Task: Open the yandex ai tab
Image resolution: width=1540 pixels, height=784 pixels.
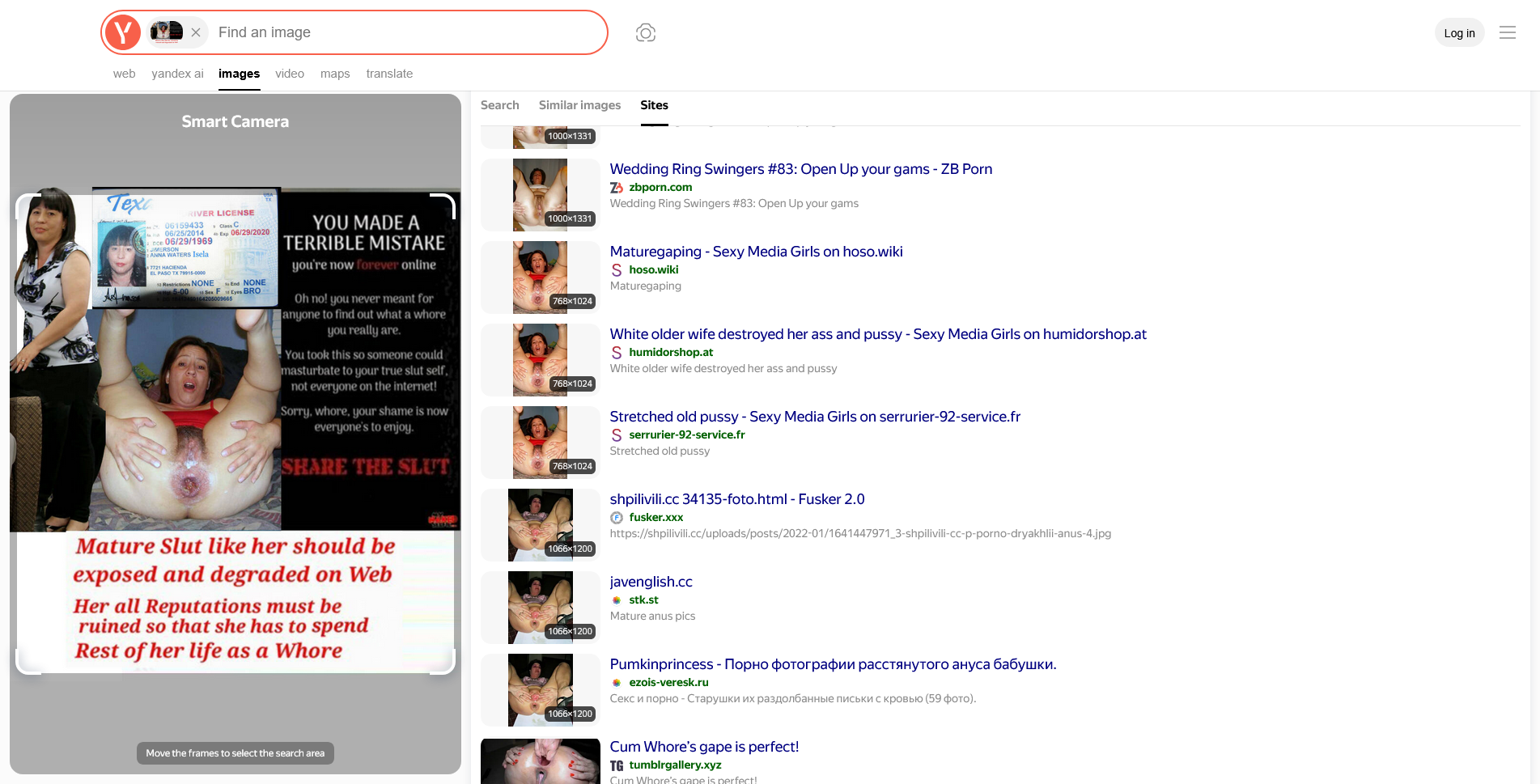Action: [177, 74]
